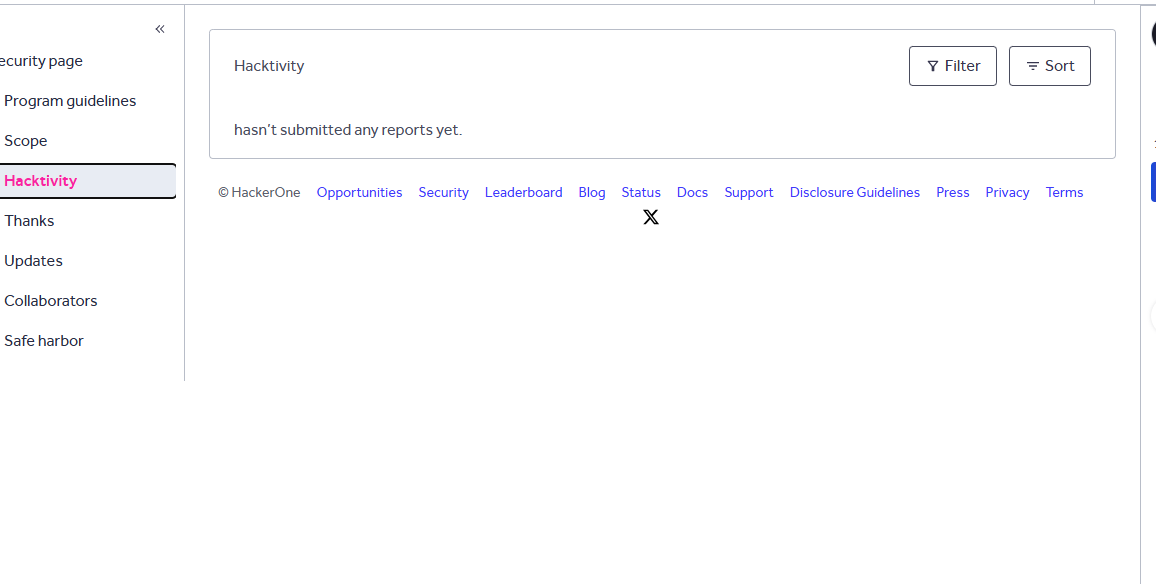
Task: View the Privacy footer link
Action: (1007, 192)
